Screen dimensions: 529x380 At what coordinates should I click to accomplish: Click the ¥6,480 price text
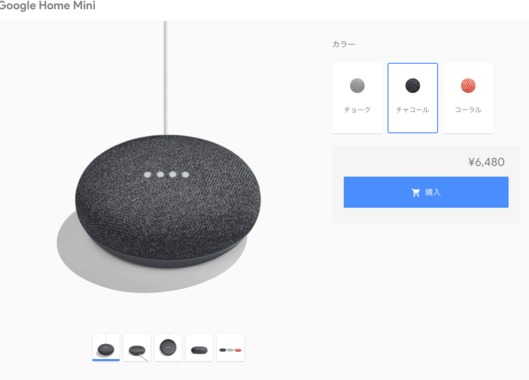click(x=486, y=162)
